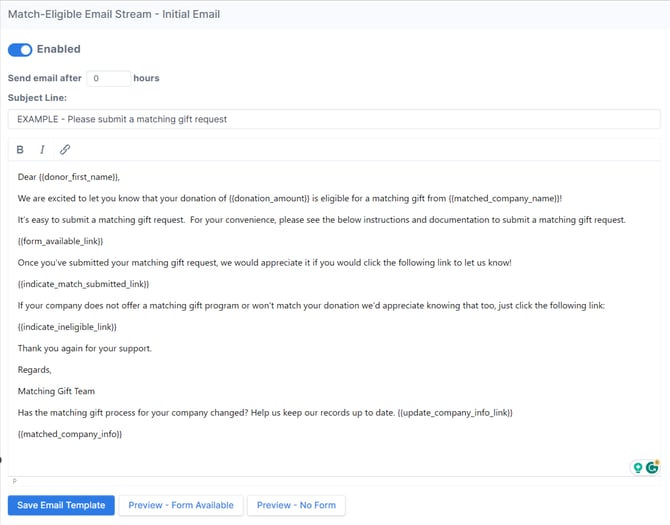
Task: Toggle bold formatting in the editor toolbar
Action: (x=20, y=150)
